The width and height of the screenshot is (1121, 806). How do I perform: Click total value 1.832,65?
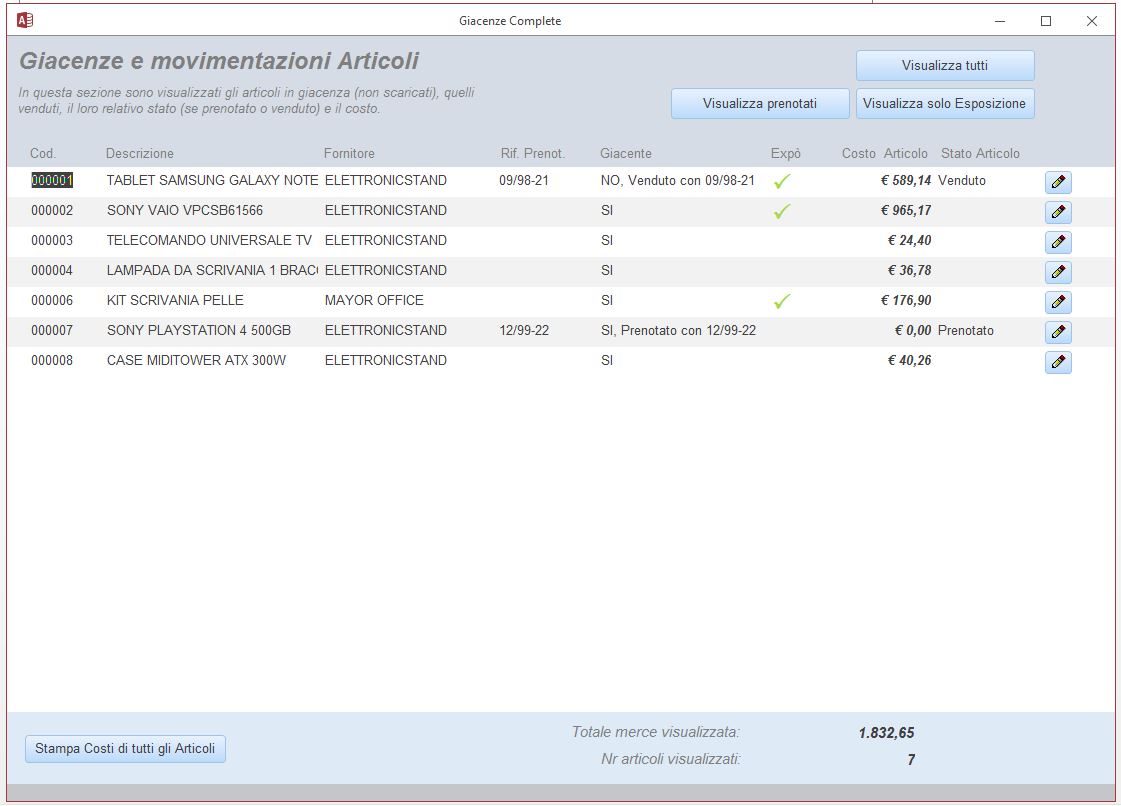(887, 733)
